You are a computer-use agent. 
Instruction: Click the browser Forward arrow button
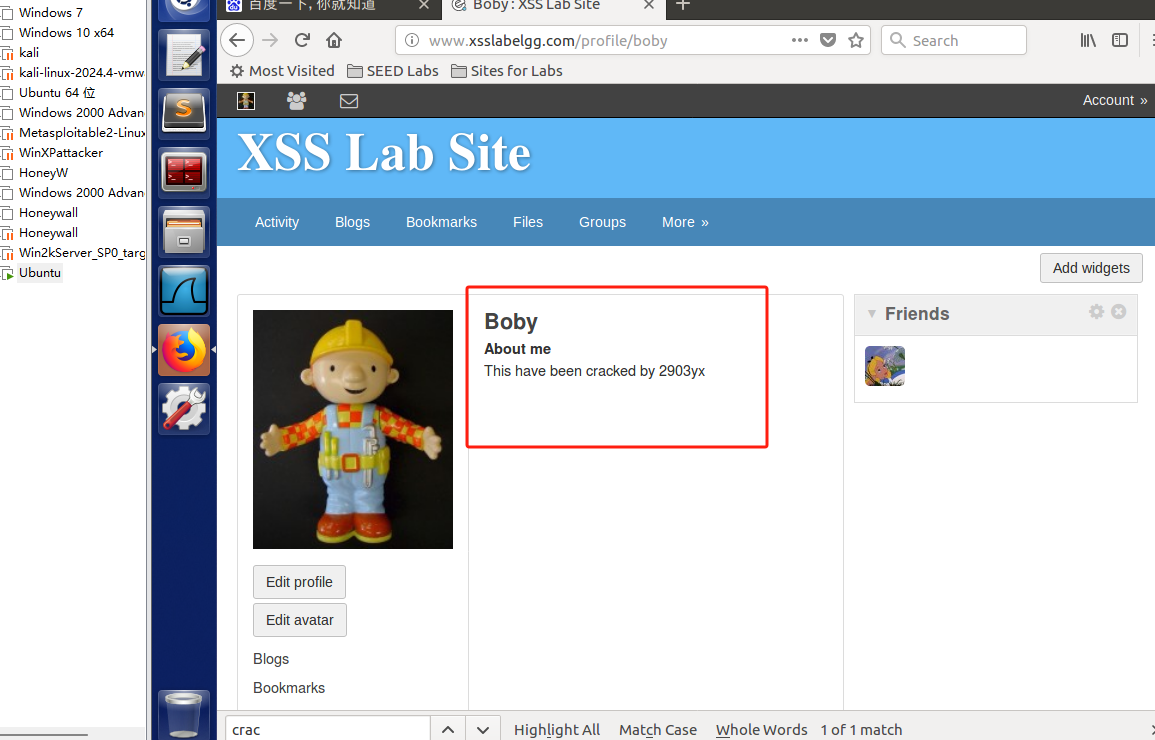pos(270,40)
